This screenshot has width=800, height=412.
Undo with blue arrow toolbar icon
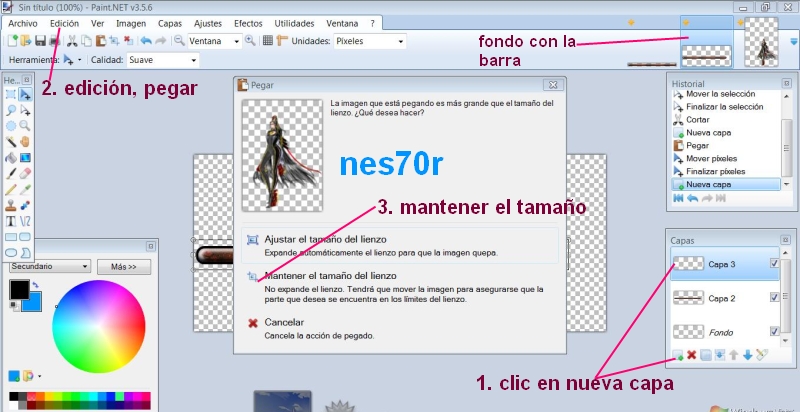pos(146,41)
